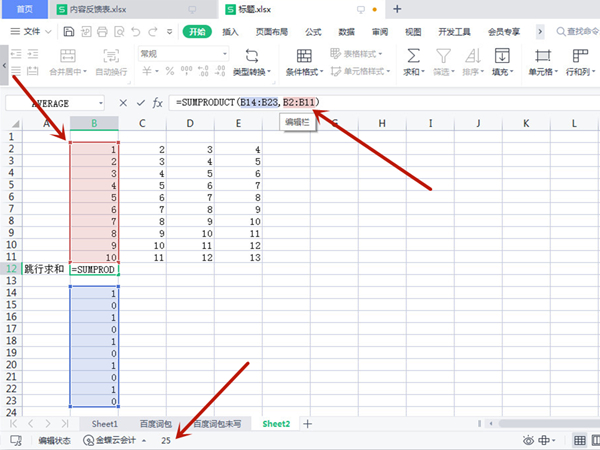Viewport: 600px width, 450px height.
Task: Click the 填充 fill icon
Action: pos(503,60)
